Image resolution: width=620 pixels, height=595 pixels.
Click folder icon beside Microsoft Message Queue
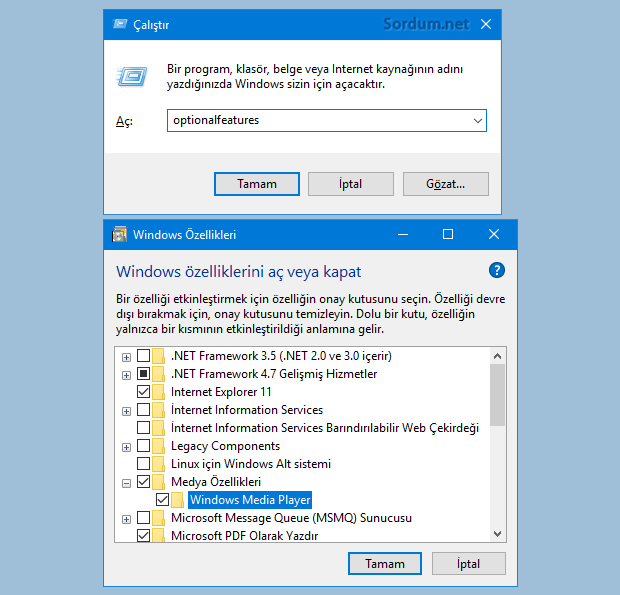158,518
